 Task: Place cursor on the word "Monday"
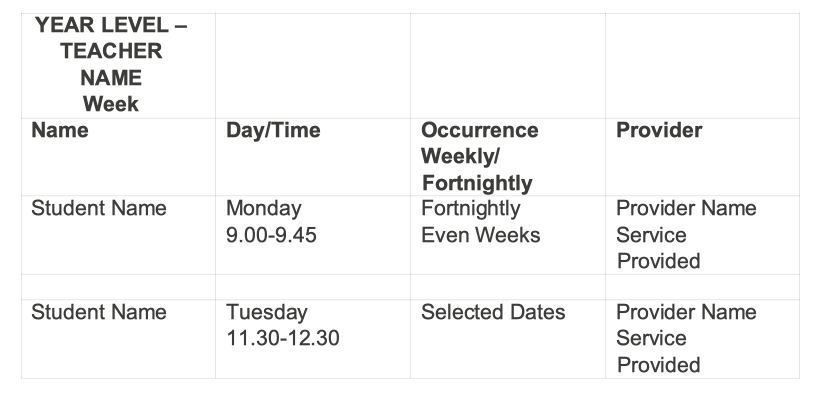pyautogui.click(x=264, y=209)
